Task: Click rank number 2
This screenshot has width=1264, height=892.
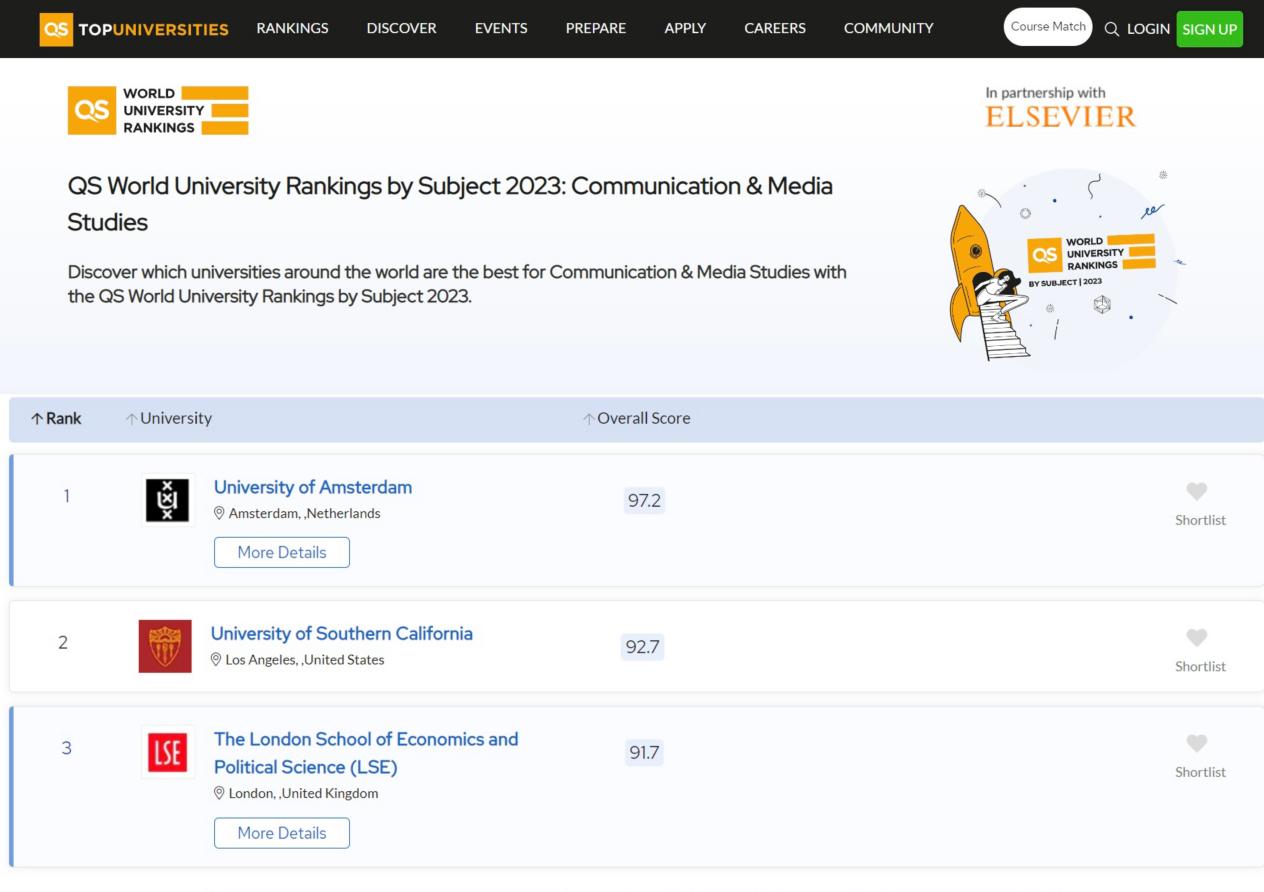Action: tap(63, 642)
